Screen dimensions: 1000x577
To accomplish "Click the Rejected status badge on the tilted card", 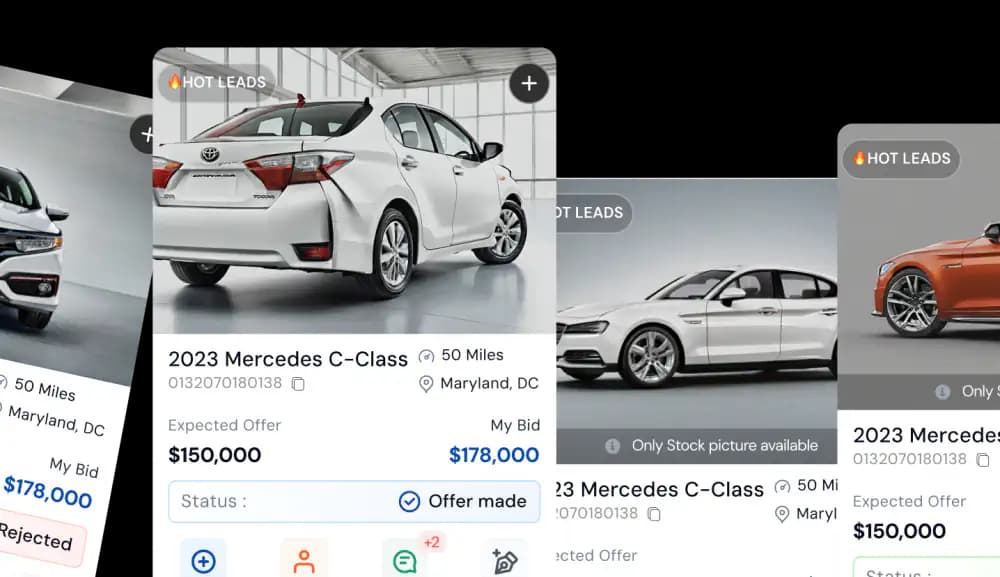I will (x=38, y=537).
